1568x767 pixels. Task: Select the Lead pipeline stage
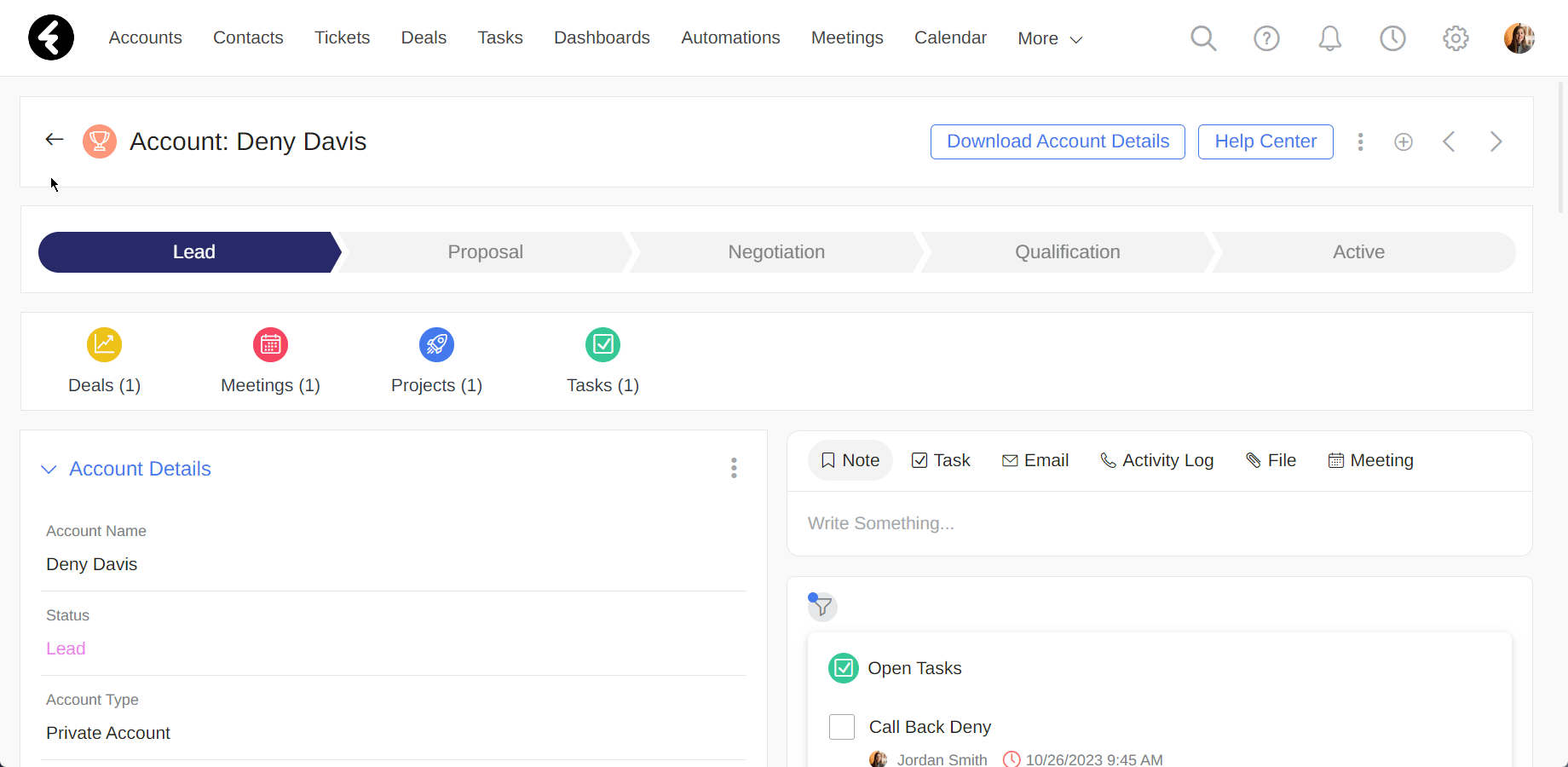[x=190, y=252]
